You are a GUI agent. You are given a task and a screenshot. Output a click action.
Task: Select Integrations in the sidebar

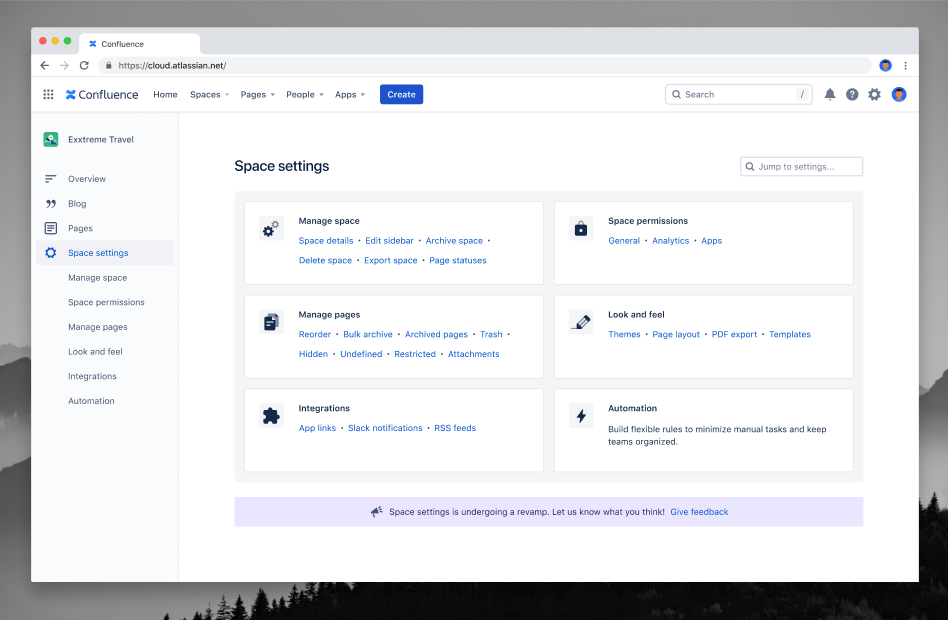point(92,376)
